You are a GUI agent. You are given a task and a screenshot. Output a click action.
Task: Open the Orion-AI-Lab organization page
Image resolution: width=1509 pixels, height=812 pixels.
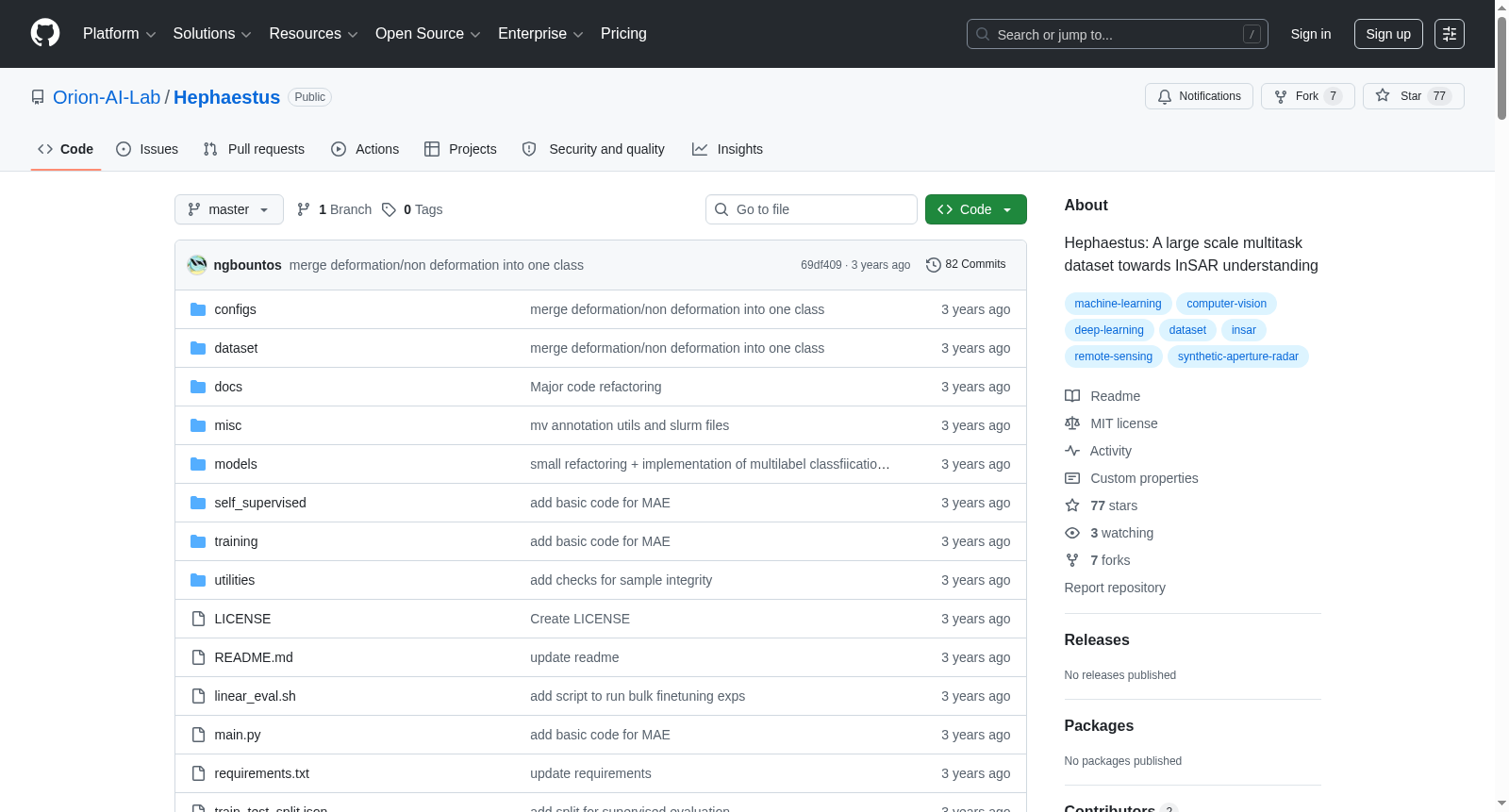tap(107, 97)
